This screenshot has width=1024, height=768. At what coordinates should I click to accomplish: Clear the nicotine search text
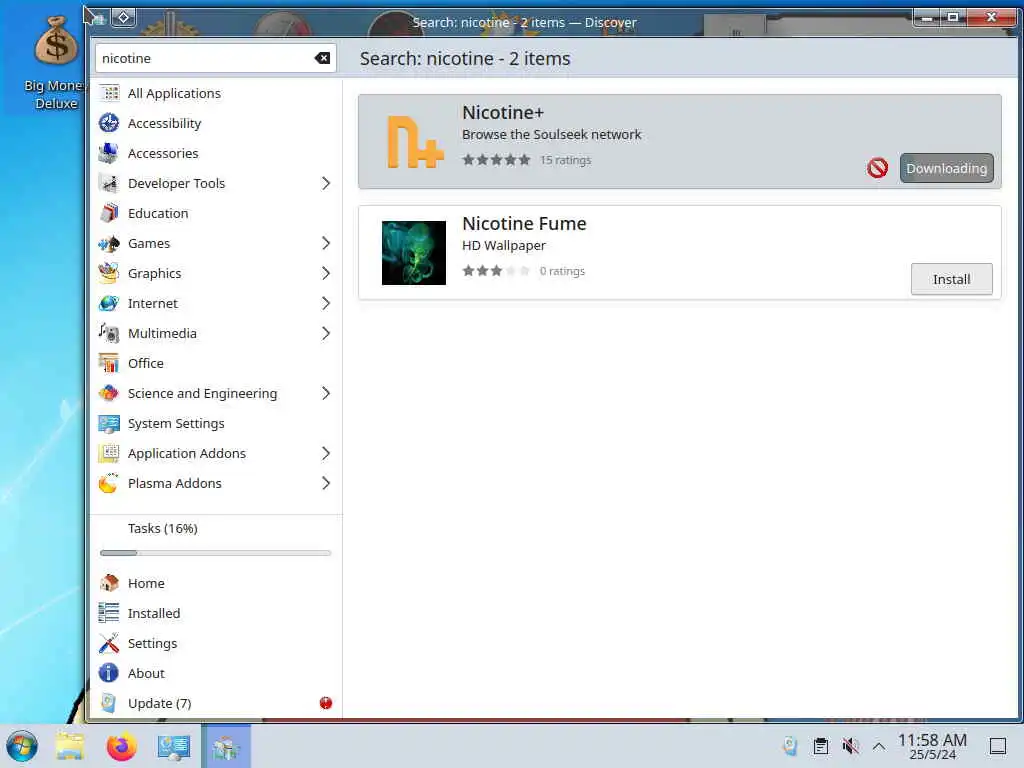click(x=322, y=58)
